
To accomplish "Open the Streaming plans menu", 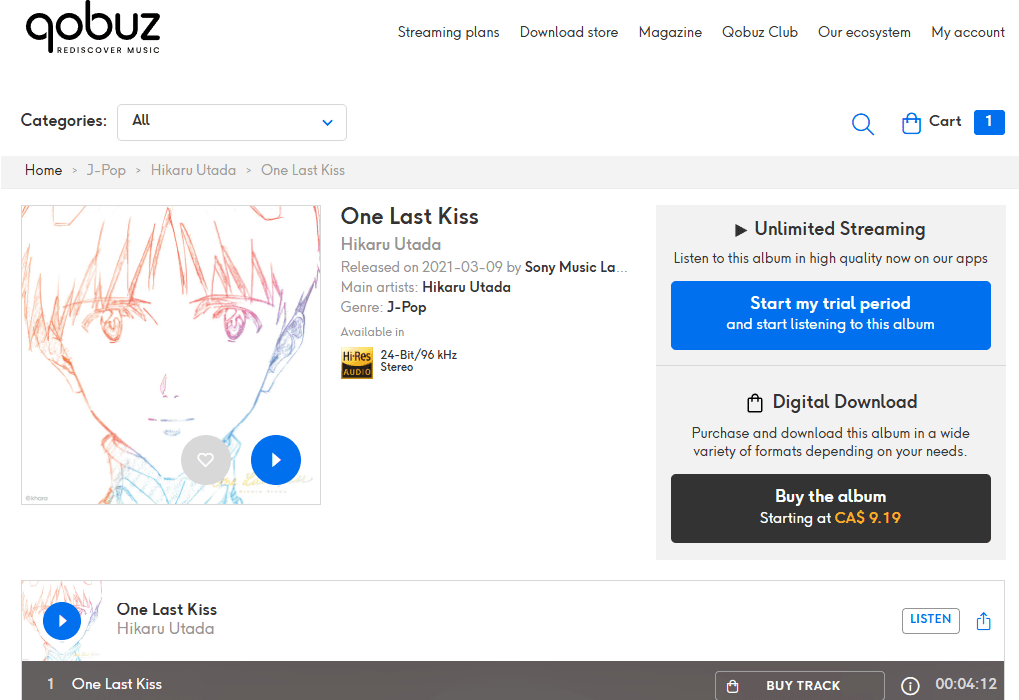I will [448, 32].
